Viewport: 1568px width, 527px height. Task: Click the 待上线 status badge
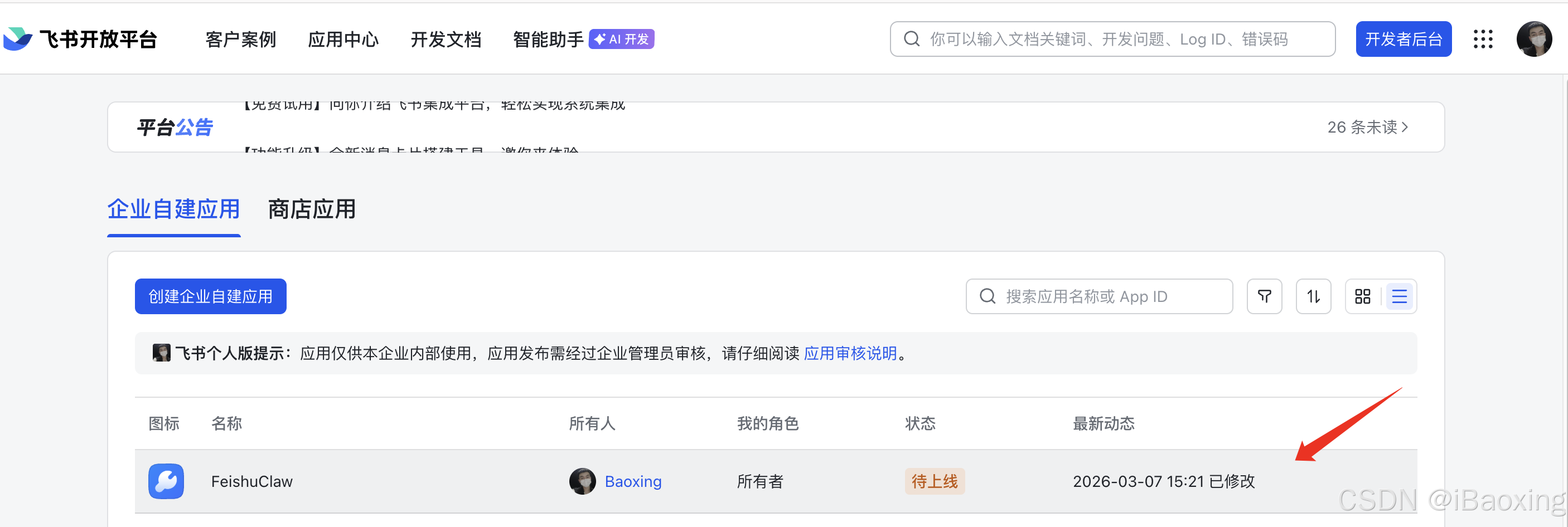click(935, 481)
